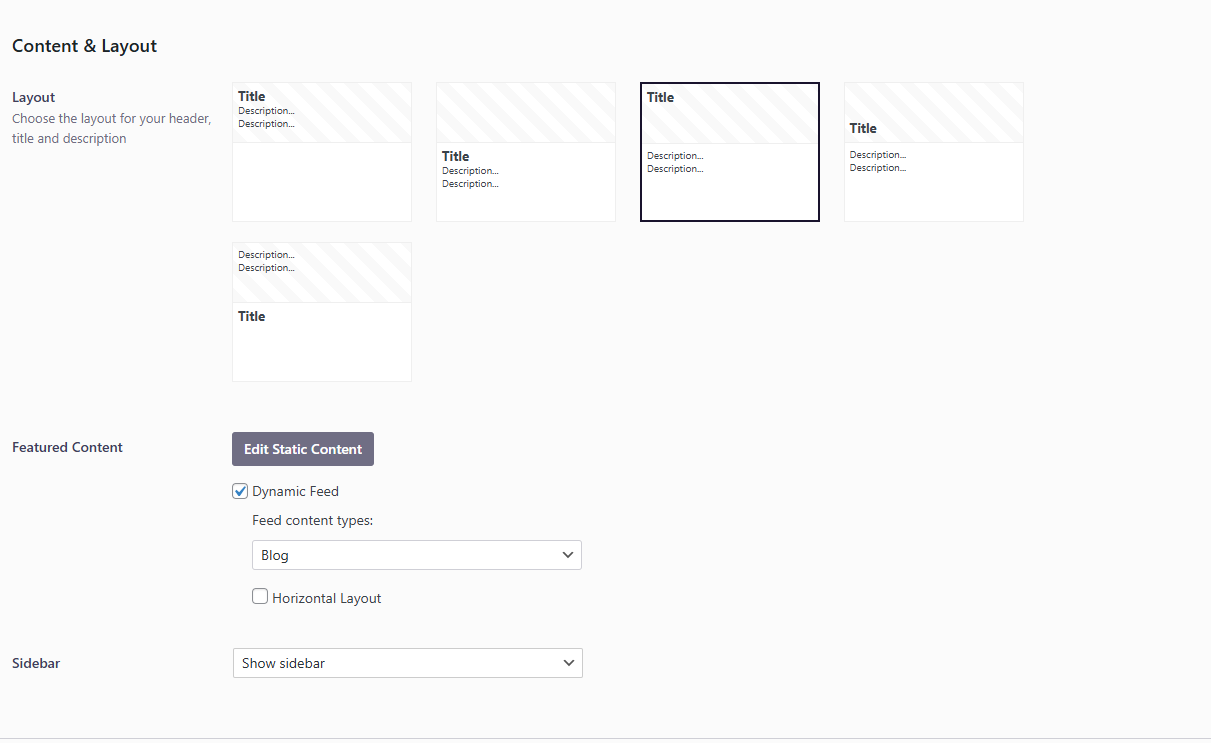
Task: Uncheck the Dynamic Feed checkbox
Action: click(x=240, y=491)
